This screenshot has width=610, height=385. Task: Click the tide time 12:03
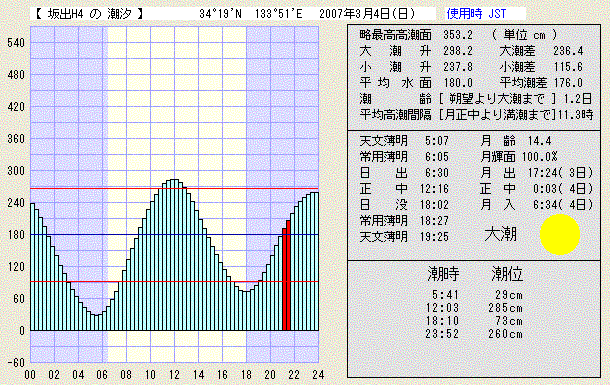pyautogui.click(x=442, y=308)
